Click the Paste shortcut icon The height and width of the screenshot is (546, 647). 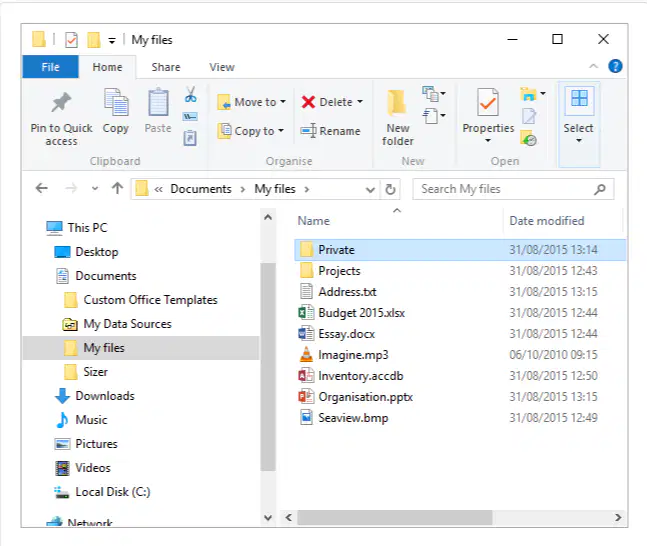tap(190, 138)
